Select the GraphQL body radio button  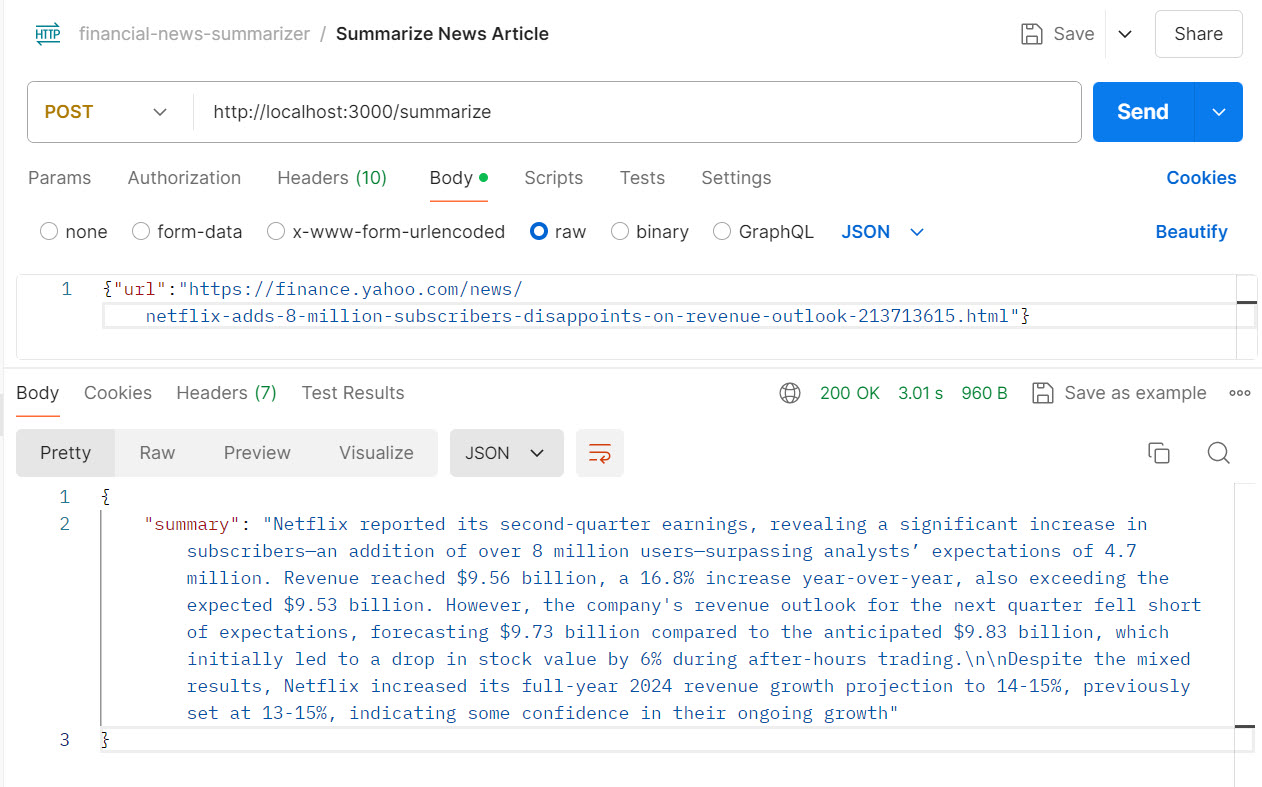click(x=722, y=232)
